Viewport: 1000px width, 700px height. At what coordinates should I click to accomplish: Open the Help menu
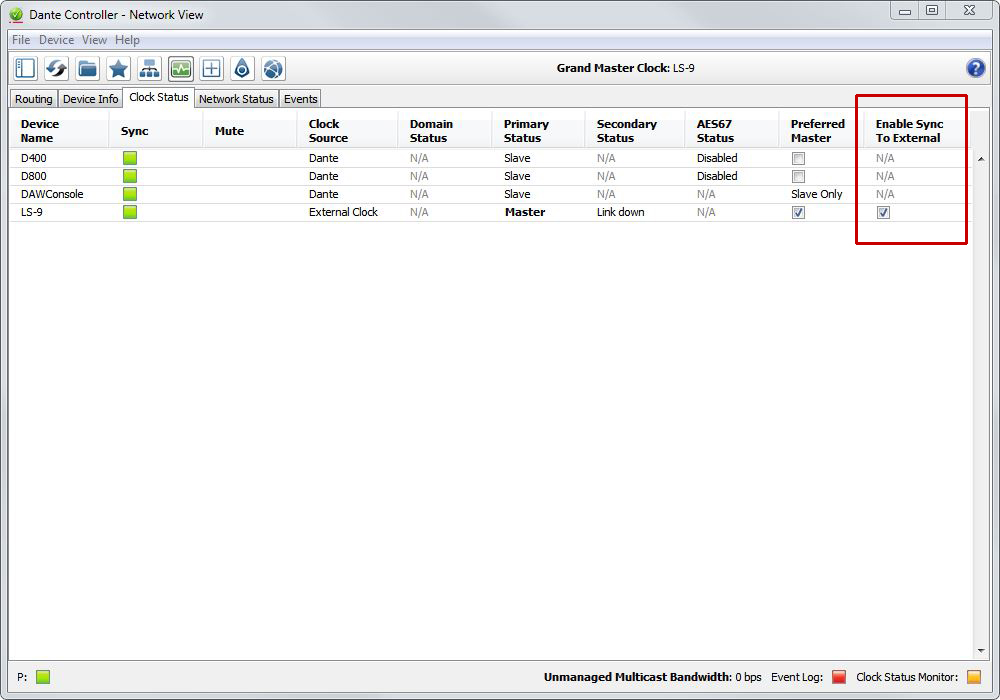pyautogui.click(x=128, y=40)
